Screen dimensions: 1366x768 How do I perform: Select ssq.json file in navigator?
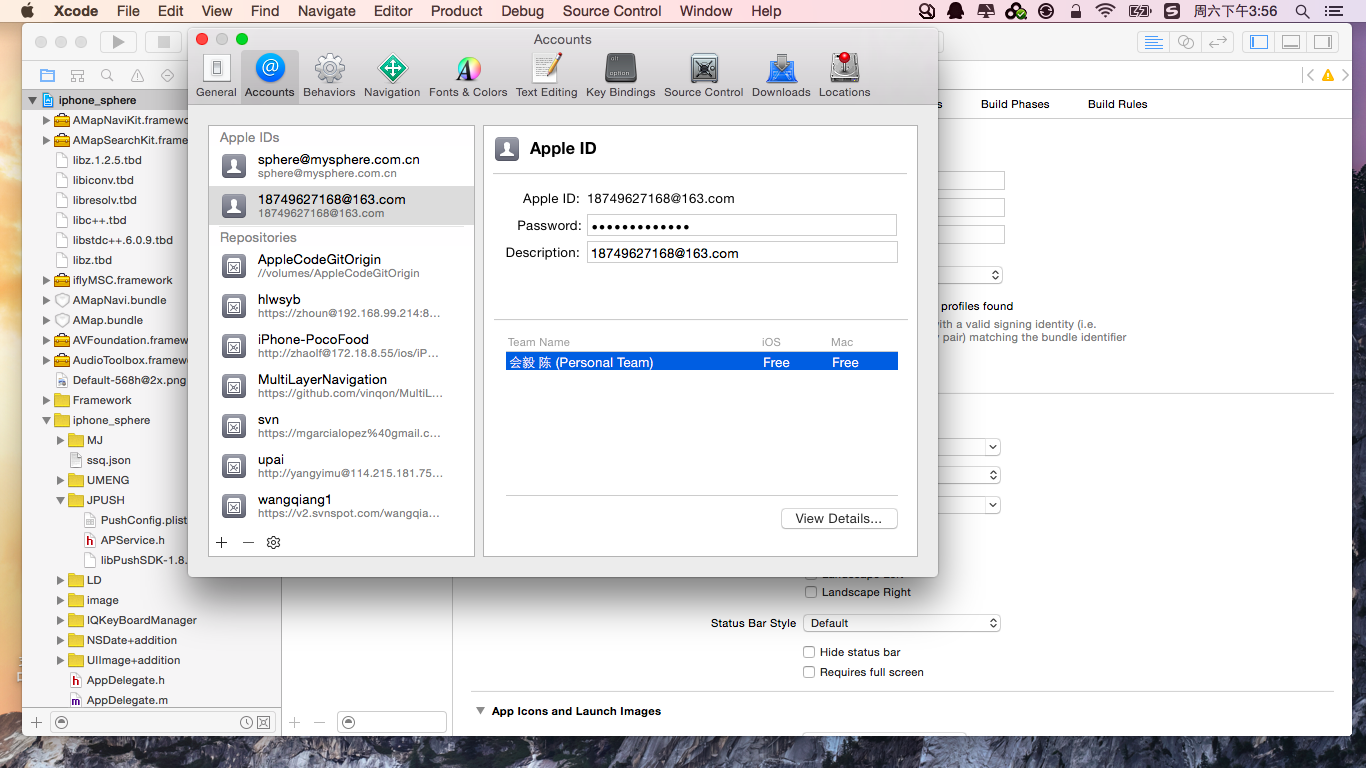tap(101, 460)
